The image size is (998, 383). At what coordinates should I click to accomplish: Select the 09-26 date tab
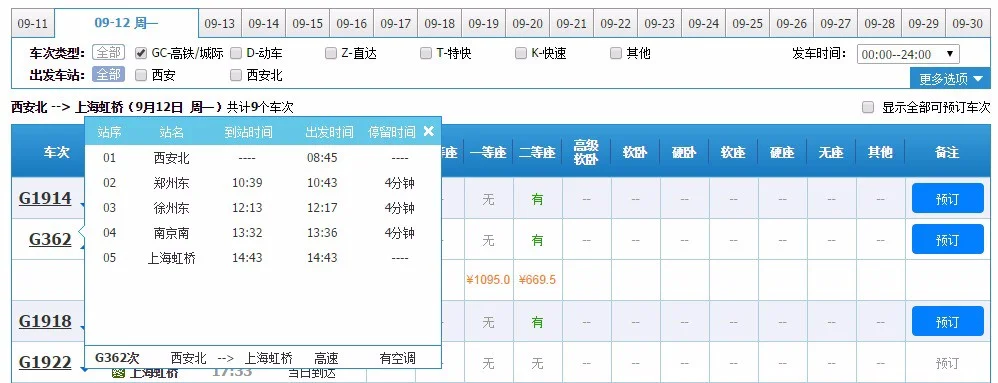[791, 24]
